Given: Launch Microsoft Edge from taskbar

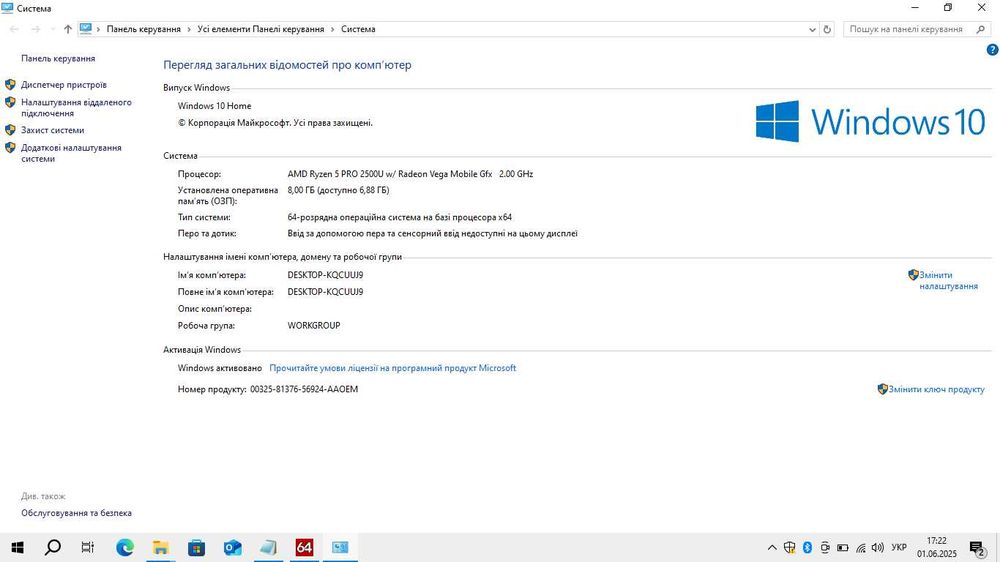Looking at the screenshot, I should tap(124, 547).
